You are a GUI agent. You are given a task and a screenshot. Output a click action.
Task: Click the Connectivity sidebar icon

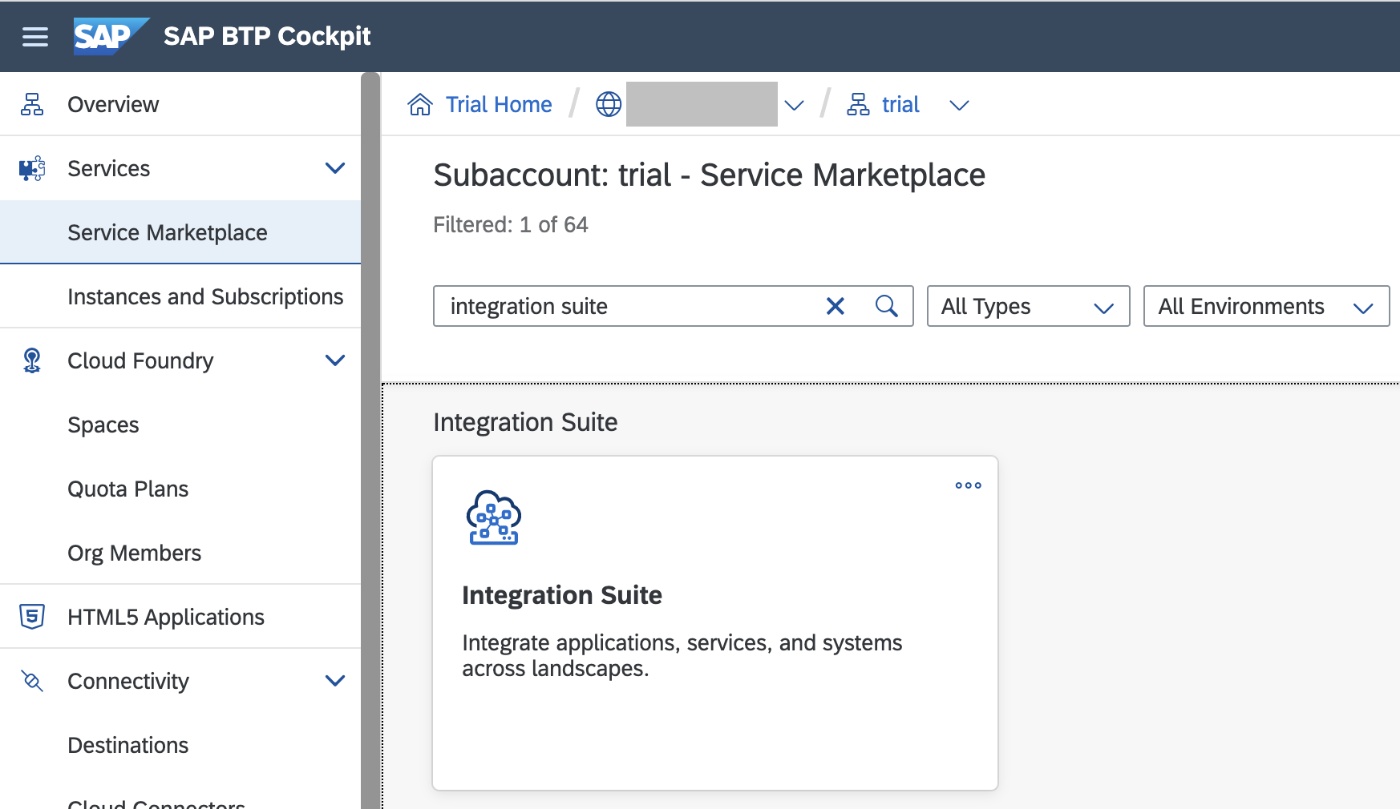32,681
